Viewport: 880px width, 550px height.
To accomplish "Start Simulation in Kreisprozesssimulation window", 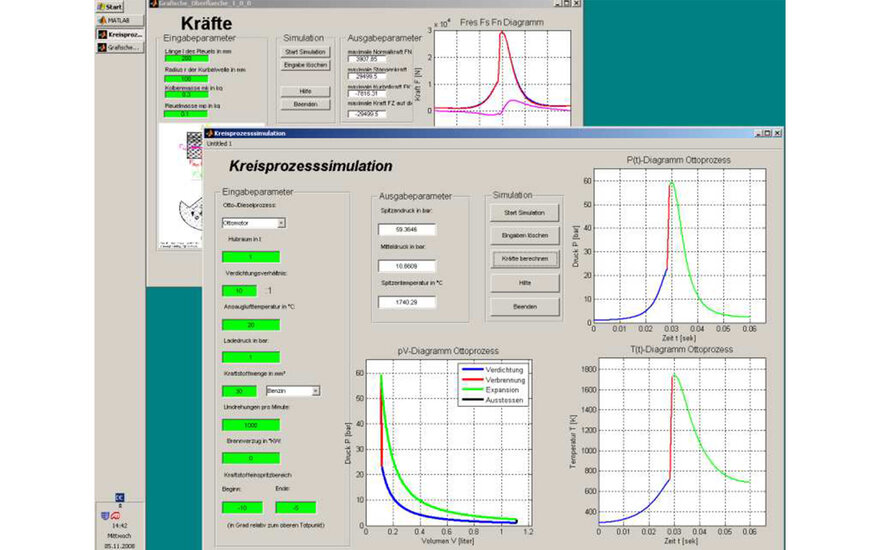I will pos(525,213).
